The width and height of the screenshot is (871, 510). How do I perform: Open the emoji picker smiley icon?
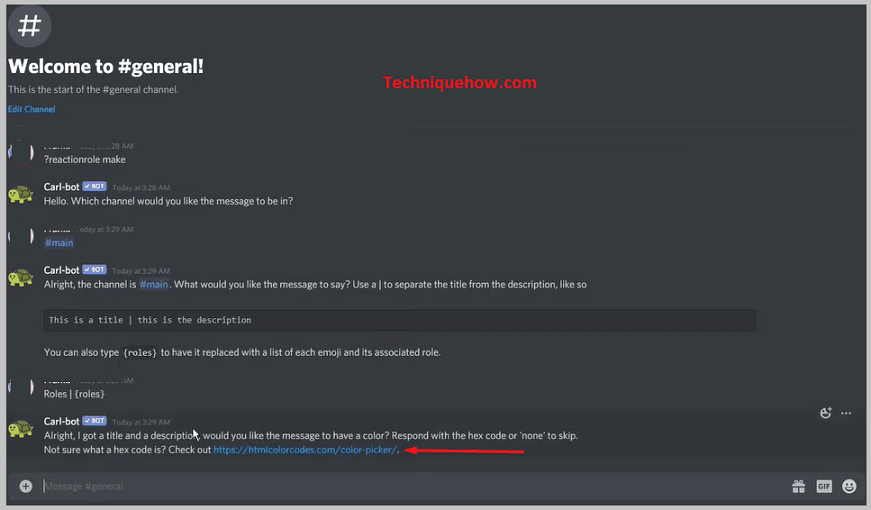click(x=849, y=487)
